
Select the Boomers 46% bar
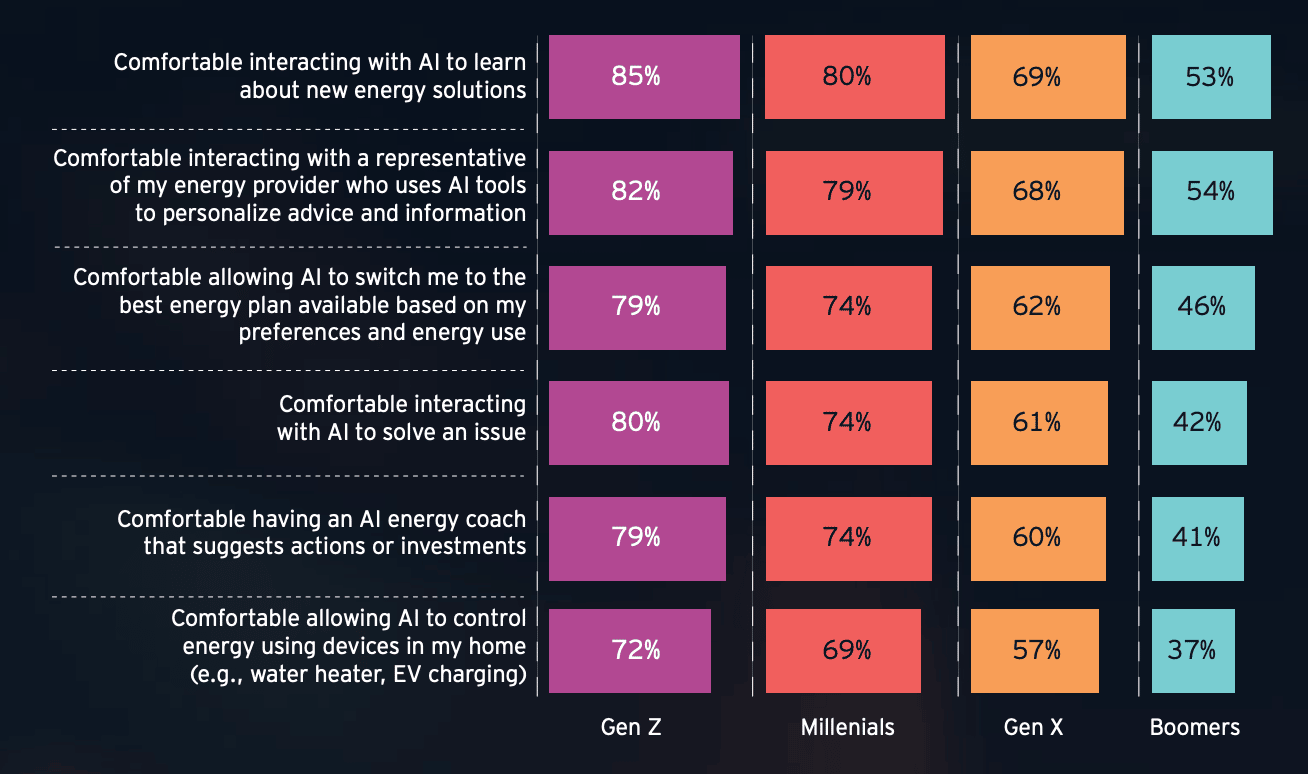click(x=1203, y=308)
